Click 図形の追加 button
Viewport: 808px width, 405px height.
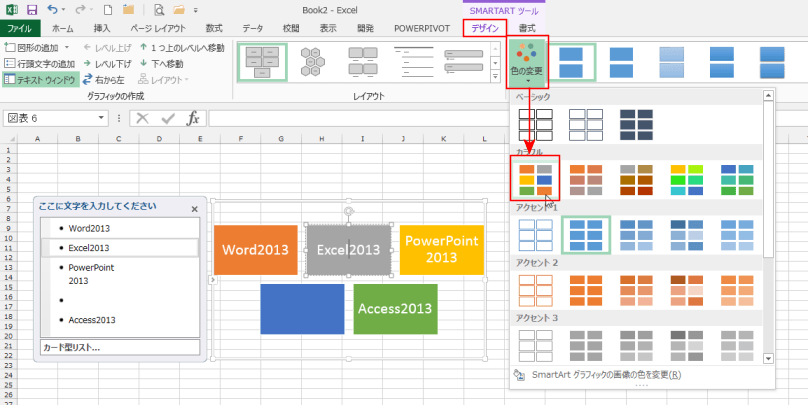(31, 48)
